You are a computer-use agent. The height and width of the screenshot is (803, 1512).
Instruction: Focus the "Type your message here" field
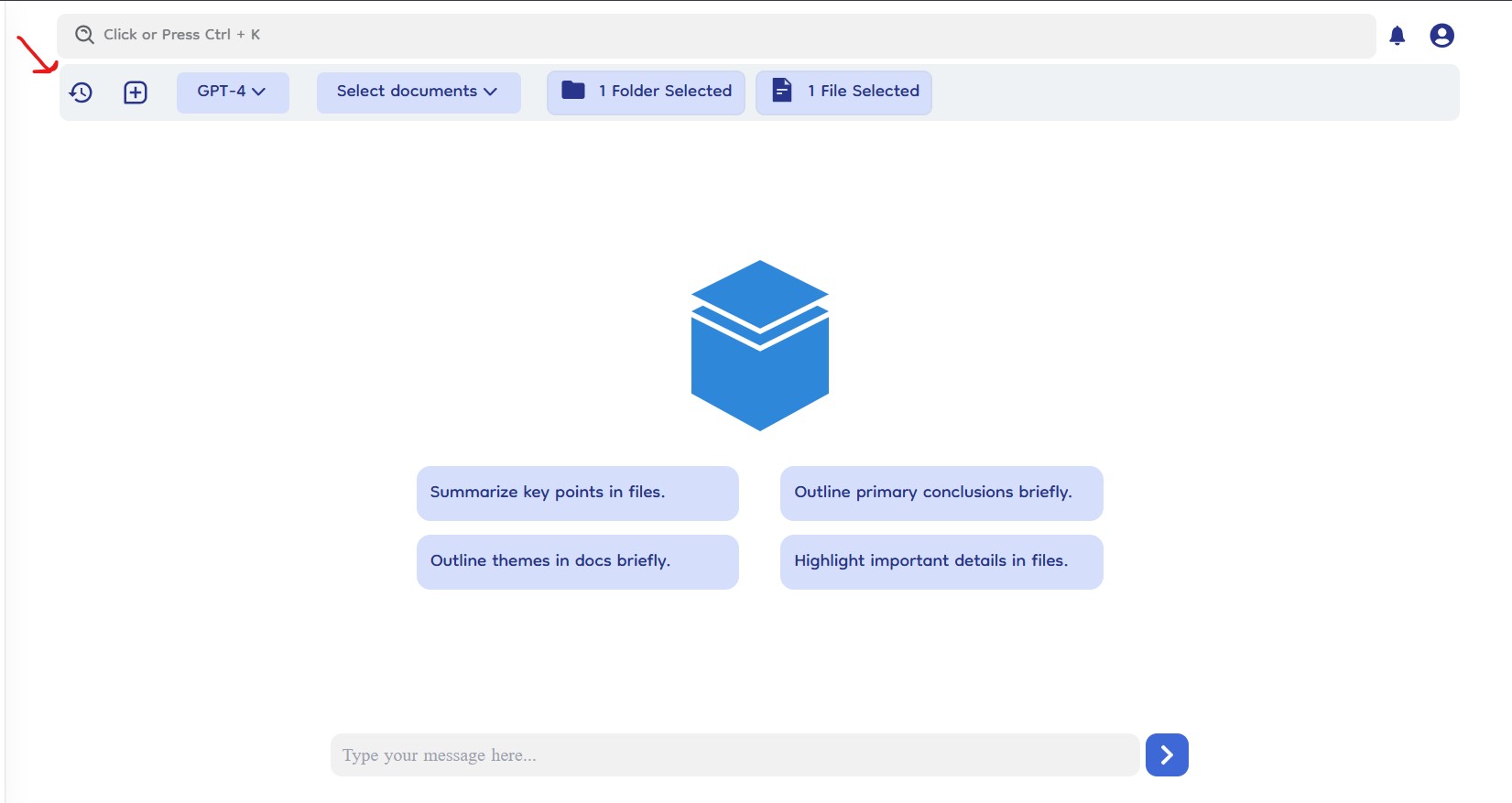(734, 754)
